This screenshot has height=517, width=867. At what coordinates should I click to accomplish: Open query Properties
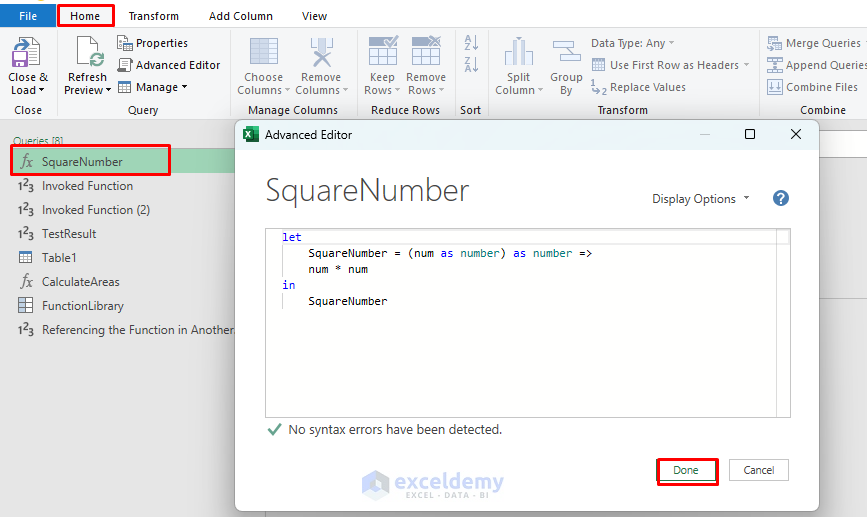pos(153,43)
